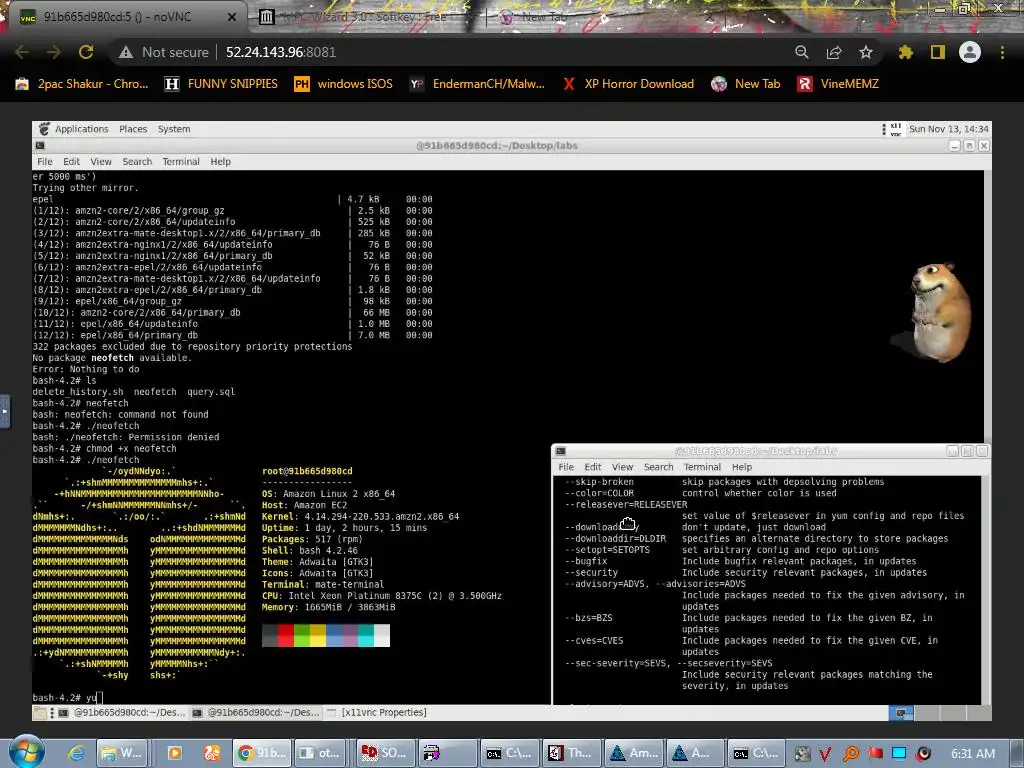Screen dimensions: 1024x768
Task: Click the noVNC side control bar handle
Action: coord(5,411)
